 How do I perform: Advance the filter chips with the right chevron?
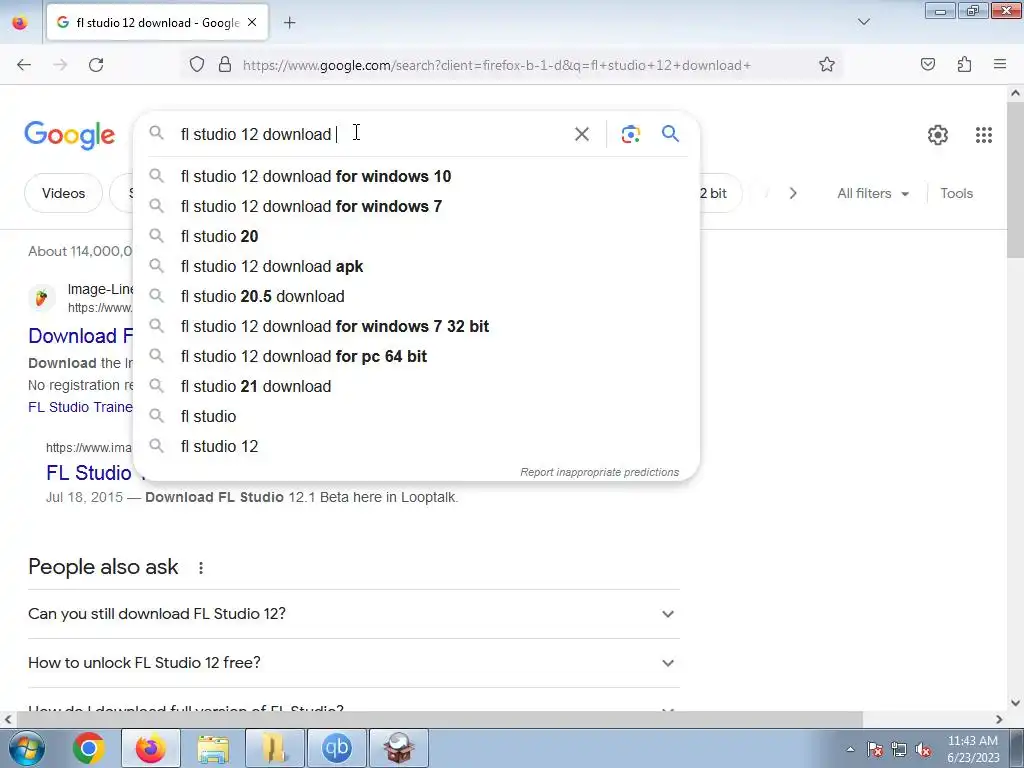[793, 193]
